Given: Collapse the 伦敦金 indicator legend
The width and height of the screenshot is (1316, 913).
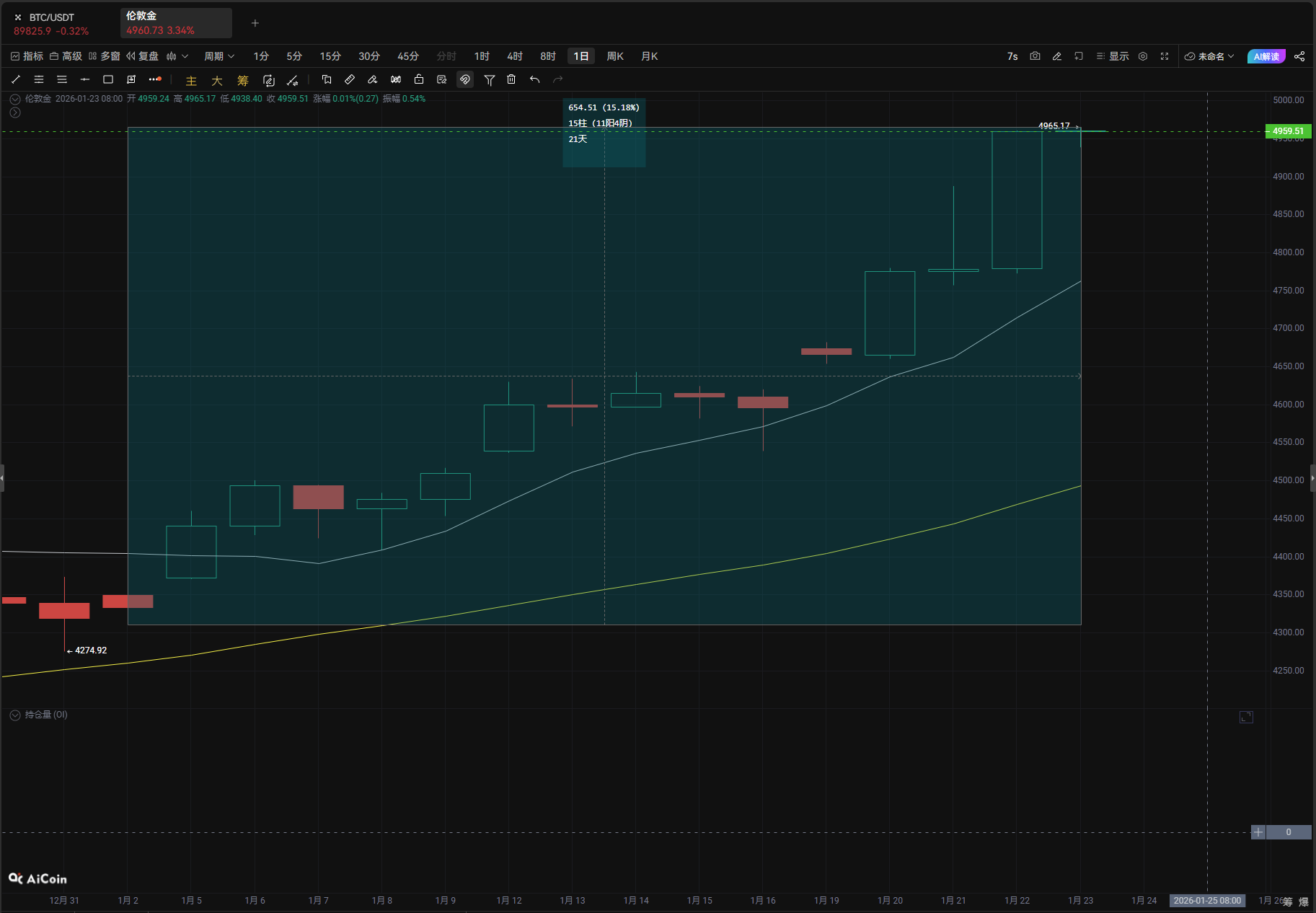Looking at the screenshot, I should tap(14, 99).
